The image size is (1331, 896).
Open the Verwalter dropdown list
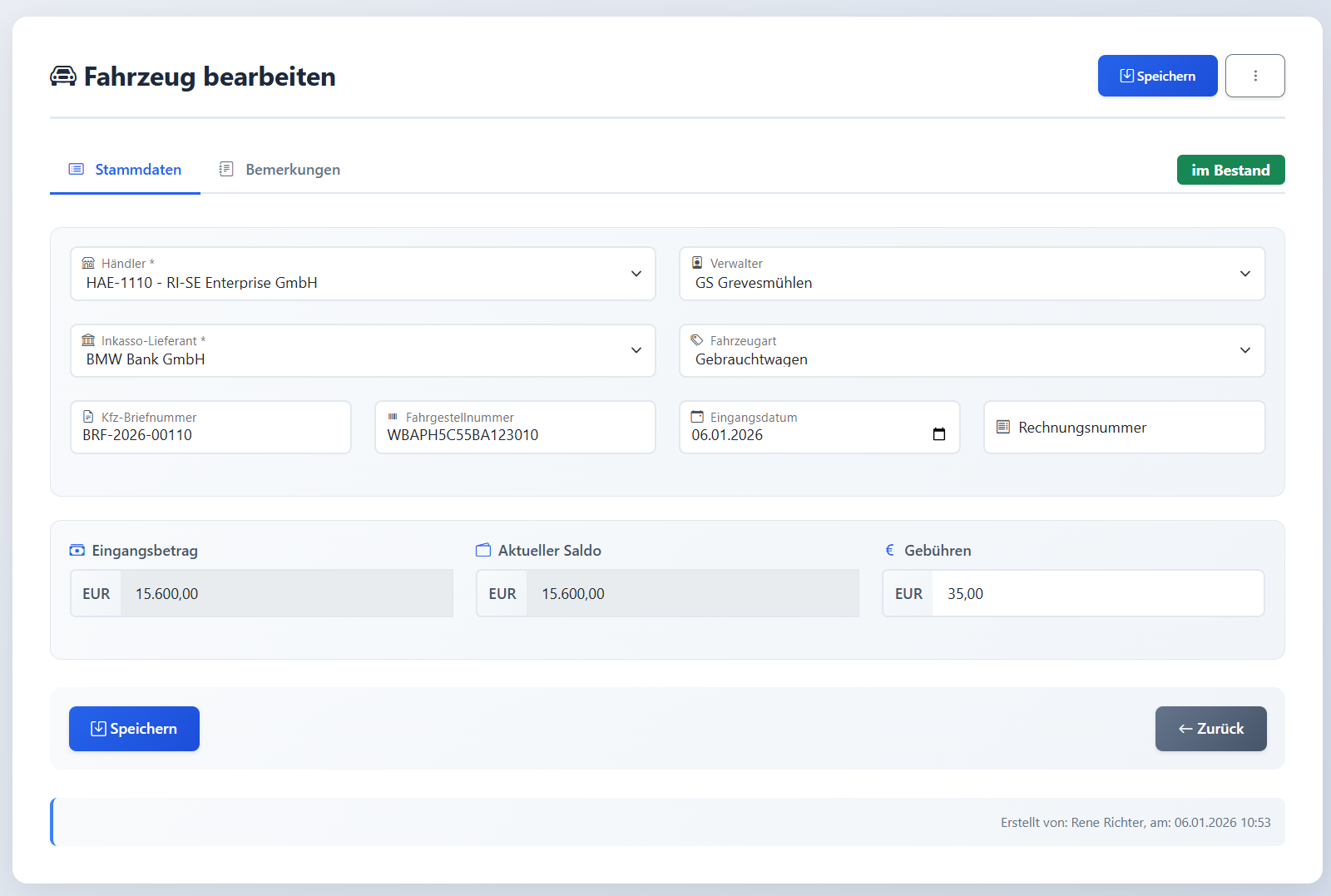(1244, 274)
